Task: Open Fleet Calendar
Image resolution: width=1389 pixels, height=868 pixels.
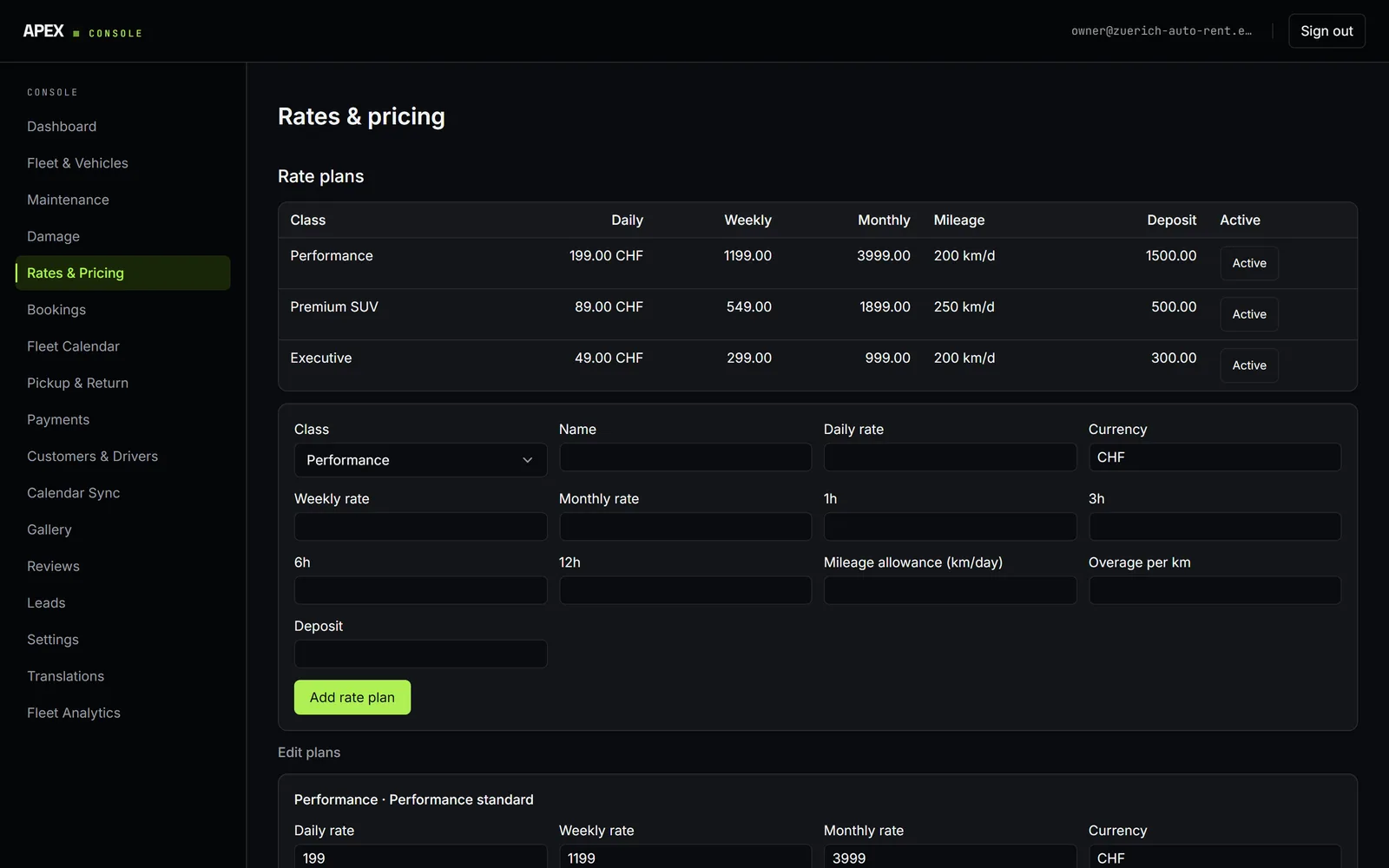Action: coord(122,346)
